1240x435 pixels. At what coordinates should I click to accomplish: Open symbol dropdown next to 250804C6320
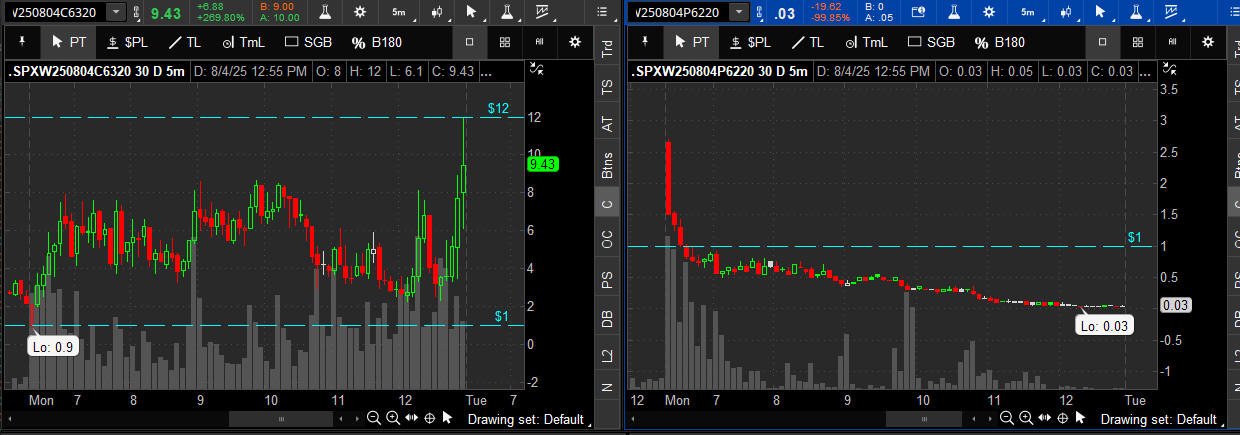pyautogui.click(x=116, y=12)
